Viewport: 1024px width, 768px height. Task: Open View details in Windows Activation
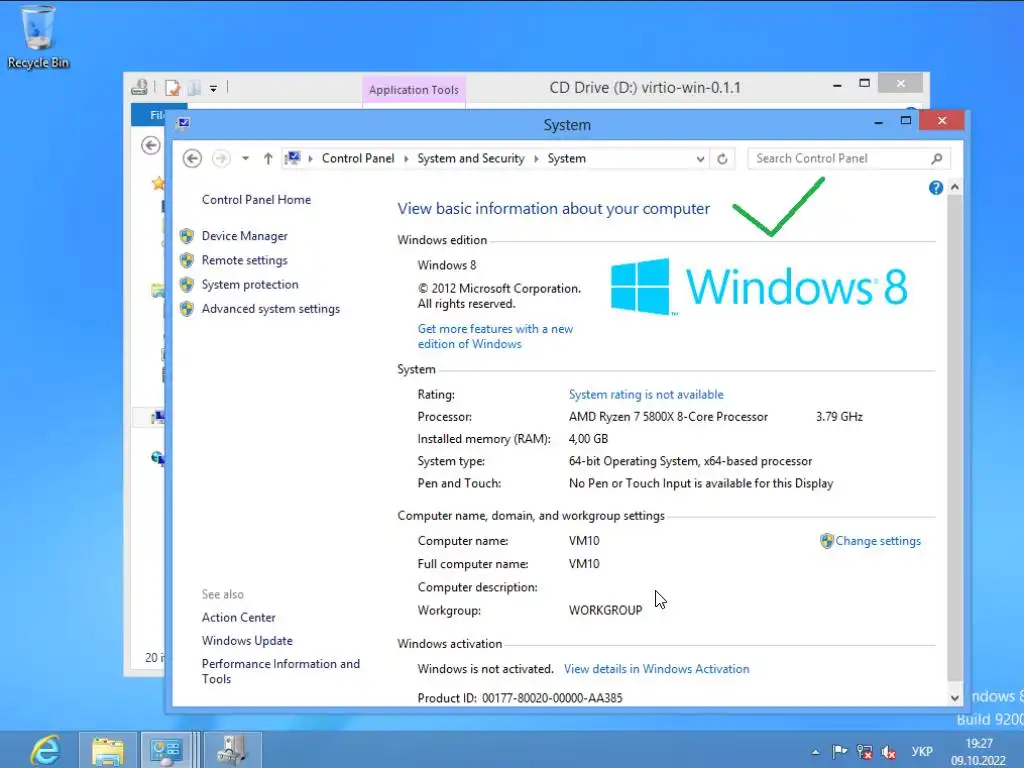coord(656,669)
